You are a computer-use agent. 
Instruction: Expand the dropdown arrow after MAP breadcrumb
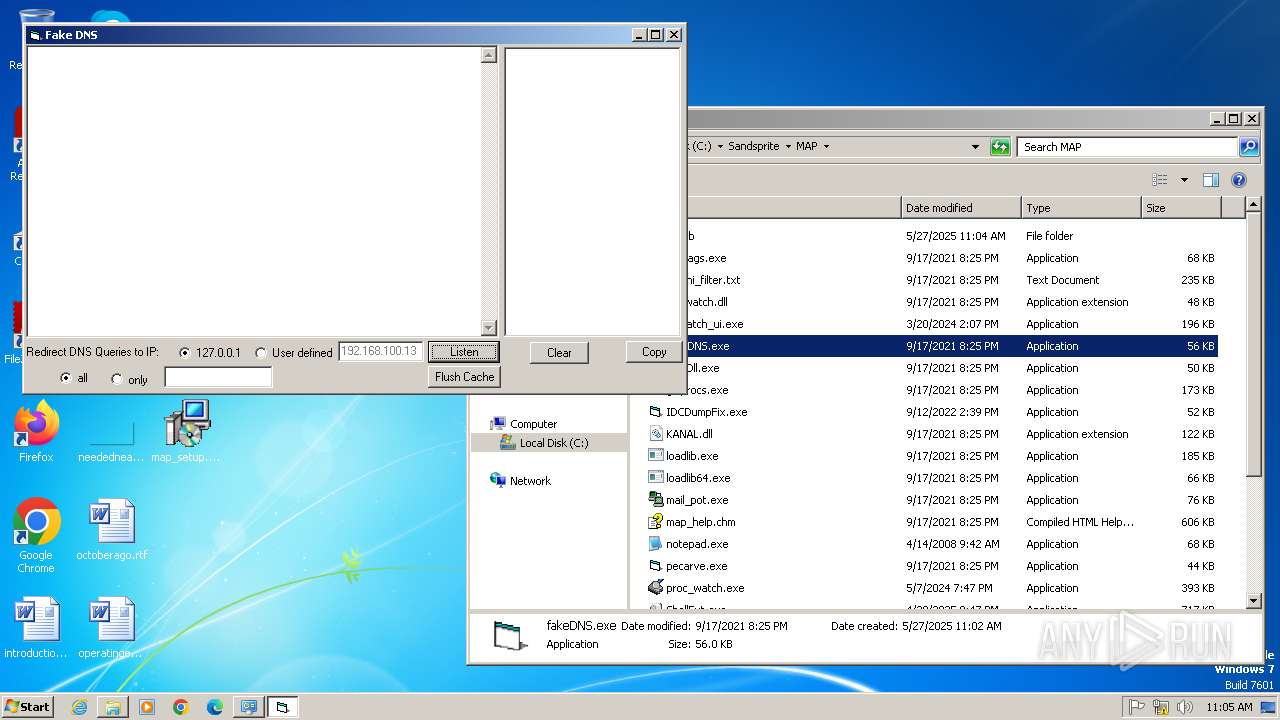click(828, 146)
